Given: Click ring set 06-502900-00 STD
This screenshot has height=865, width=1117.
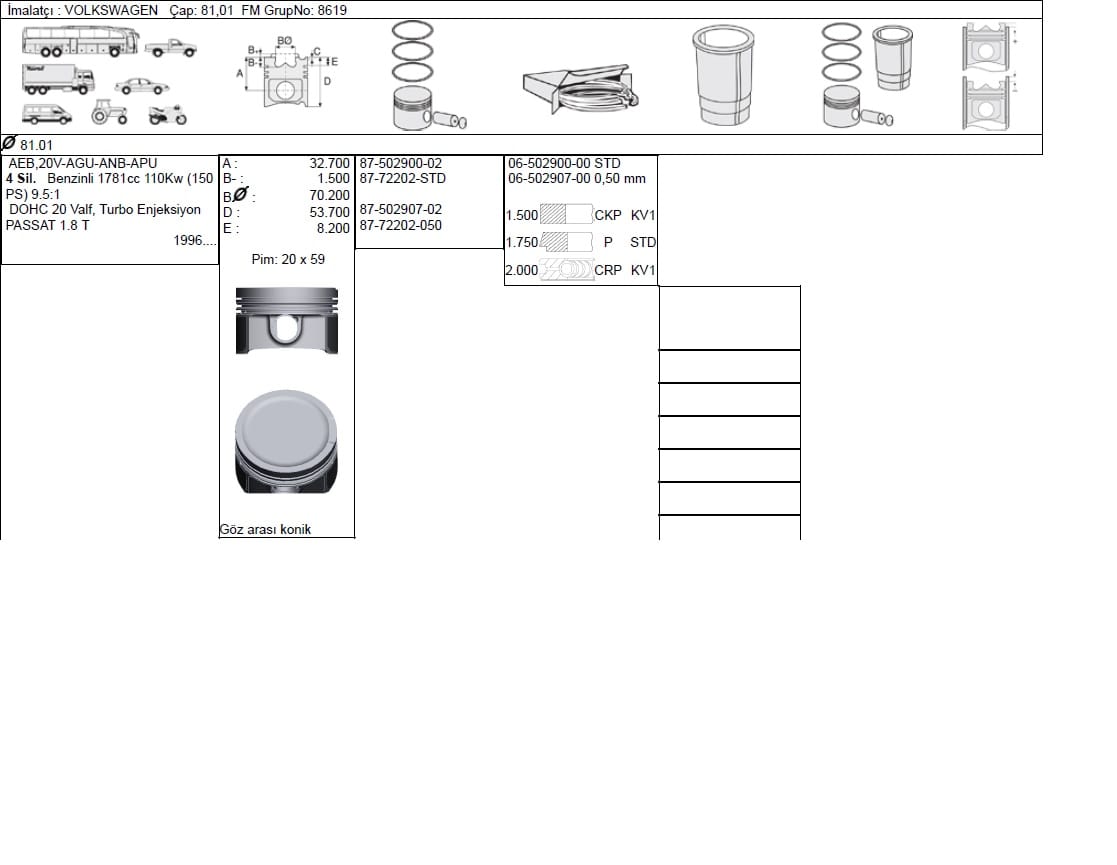Looking at the screenshot, I should (x=564, y=163).
